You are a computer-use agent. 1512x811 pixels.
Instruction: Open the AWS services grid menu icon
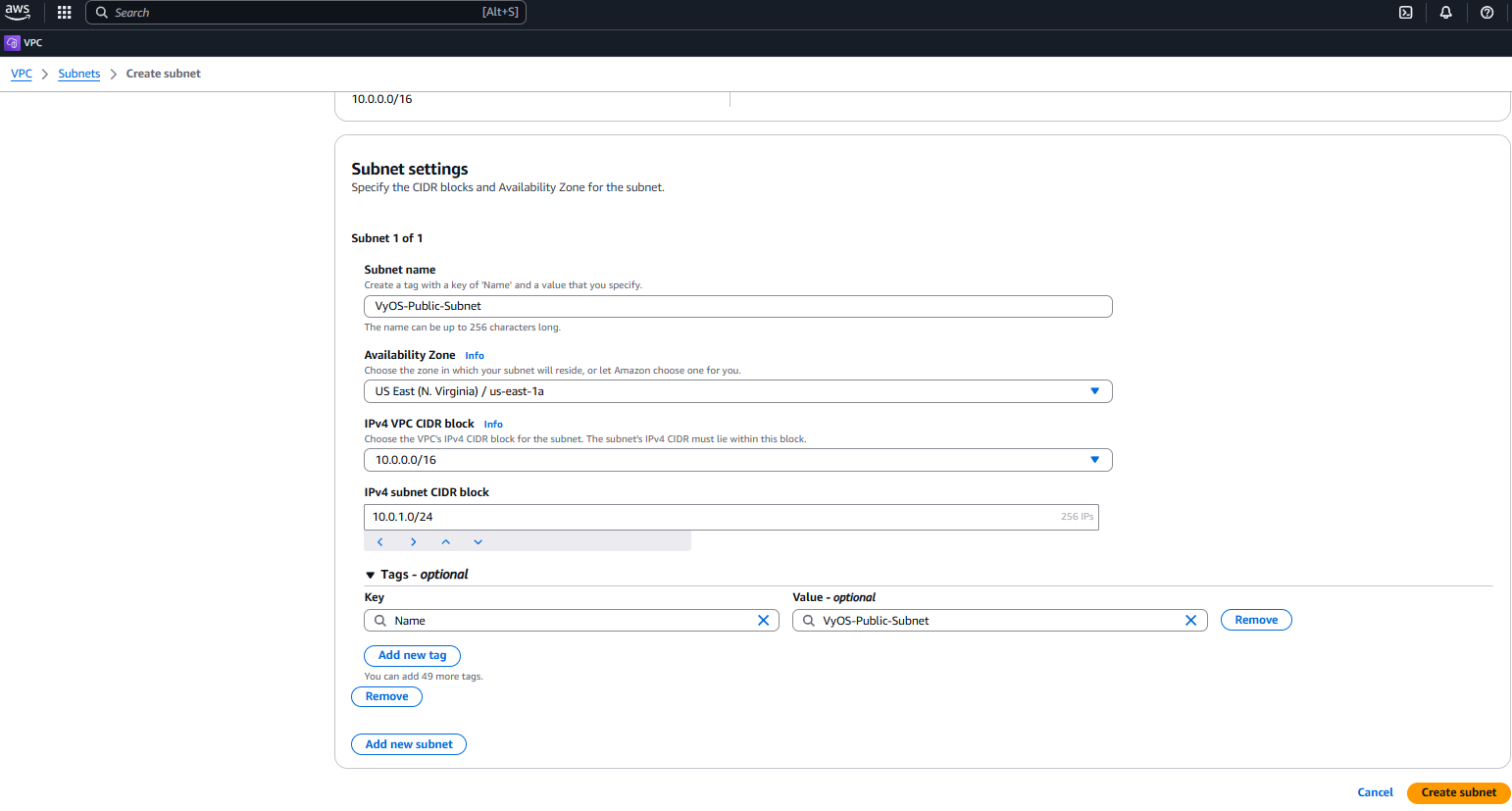click(x=64, y=13)
